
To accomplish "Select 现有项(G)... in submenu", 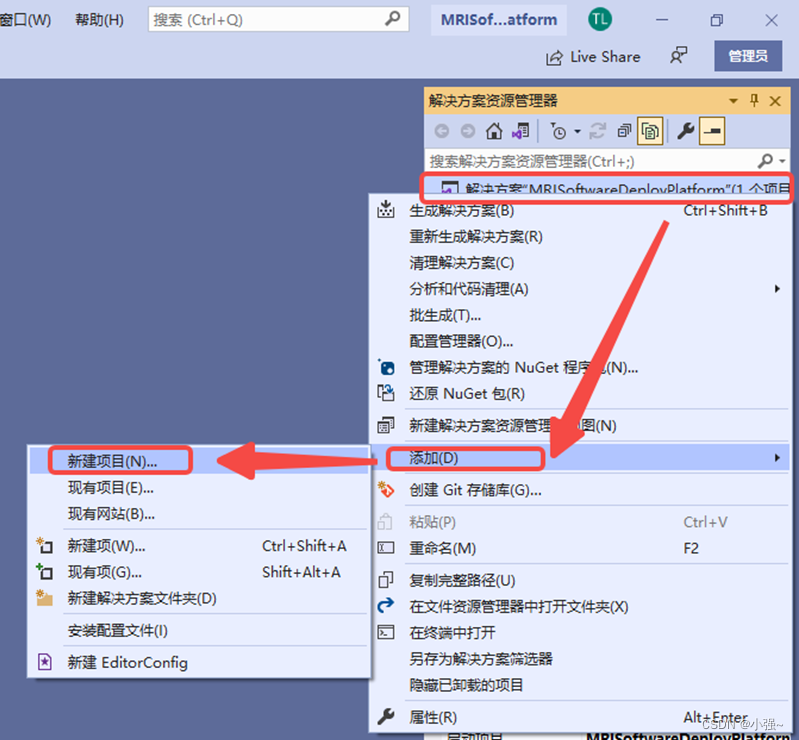I will pyautogui.click(x=199, y=572).
